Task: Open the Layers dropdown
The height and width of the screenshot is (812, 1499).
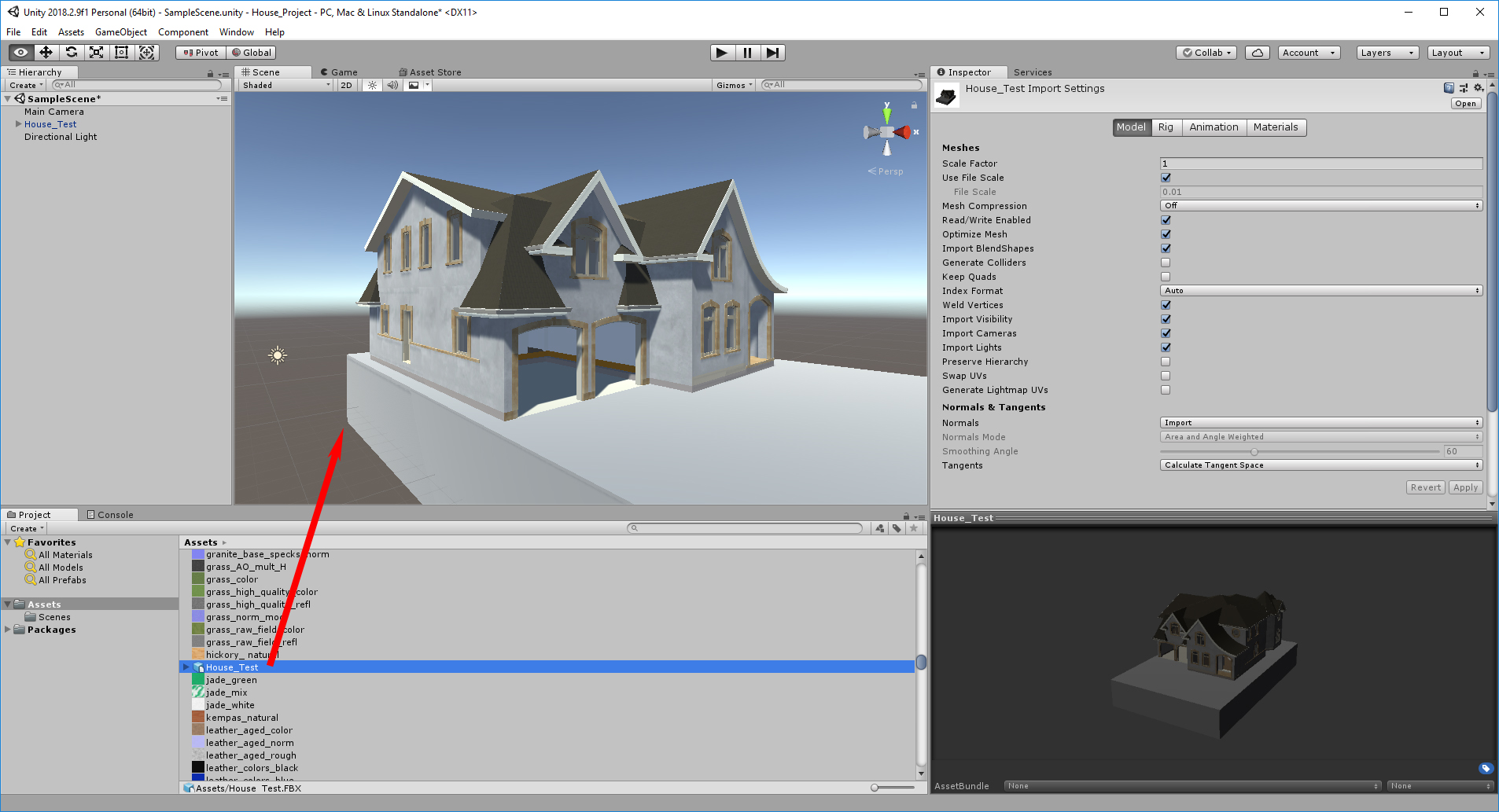Action: click(x=1387, y=53)
